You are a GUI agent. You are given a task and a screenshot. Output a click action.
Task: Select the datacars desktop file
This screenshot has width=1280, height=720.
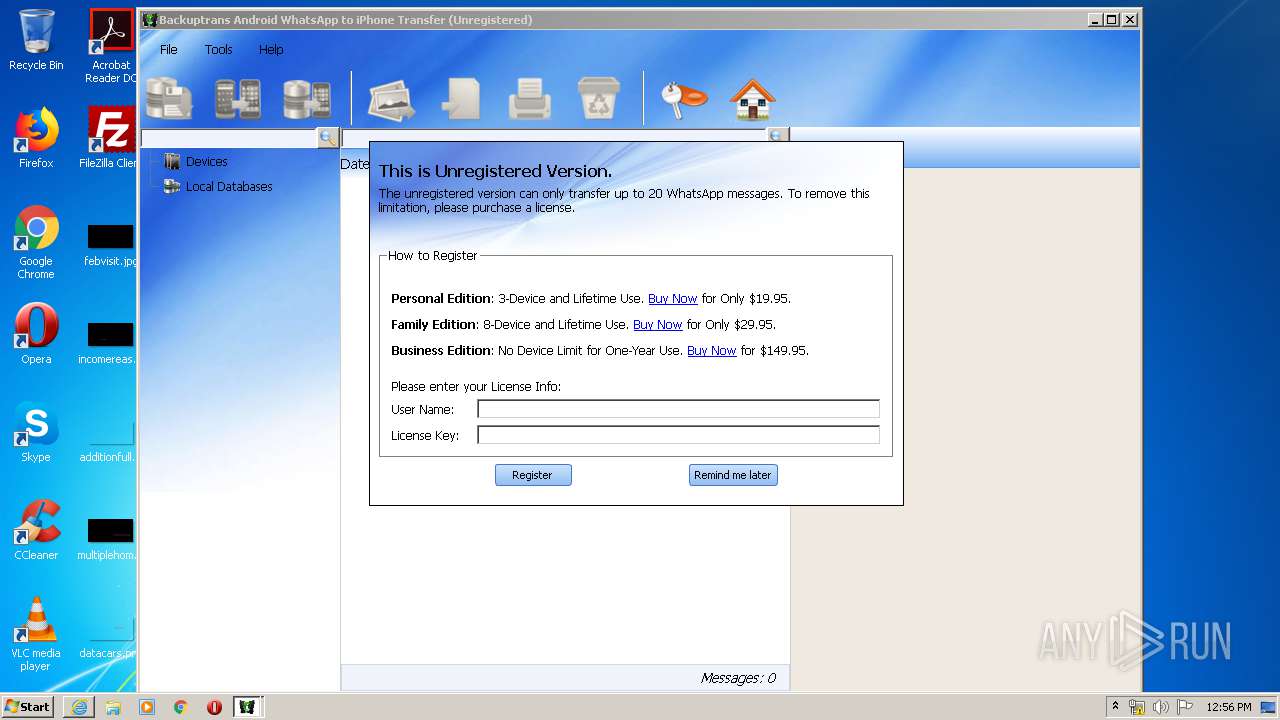[x=109, y=638]
